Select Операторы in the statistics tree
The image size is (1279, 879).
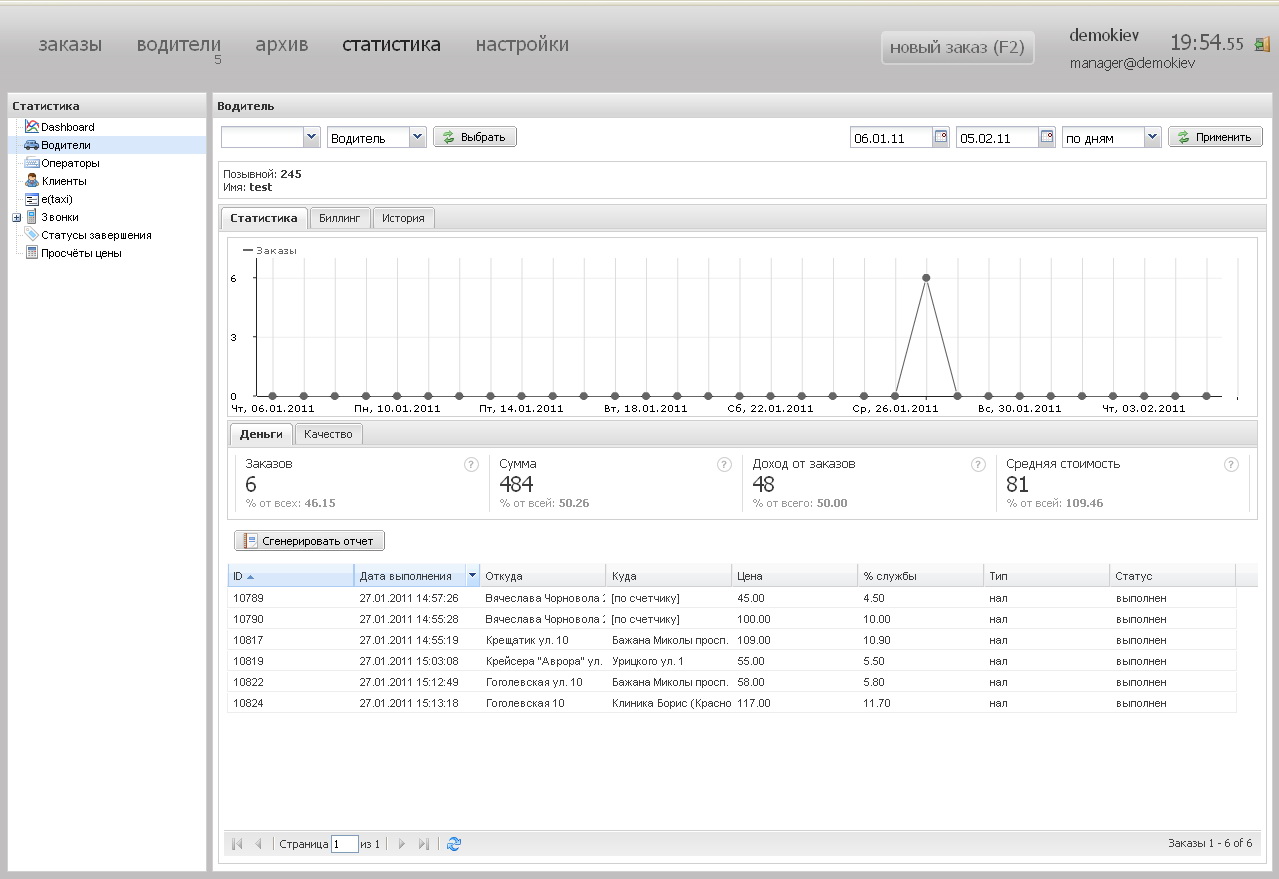click(70, 163)
